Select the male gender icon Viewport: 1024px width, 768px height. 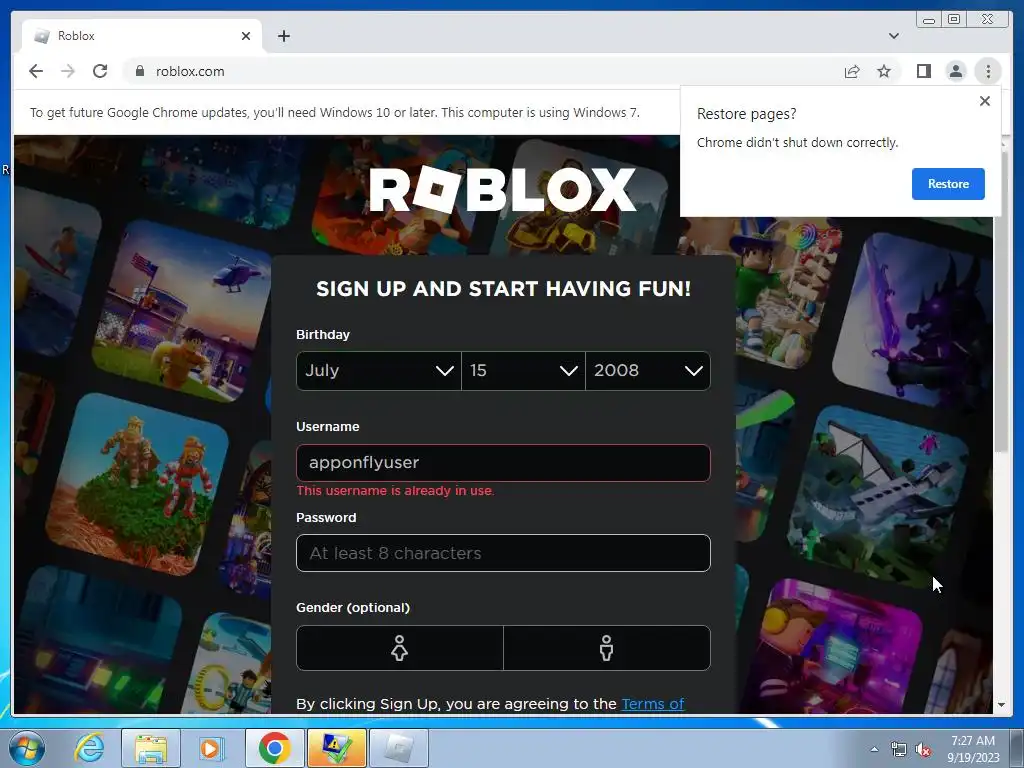point(607,648)
